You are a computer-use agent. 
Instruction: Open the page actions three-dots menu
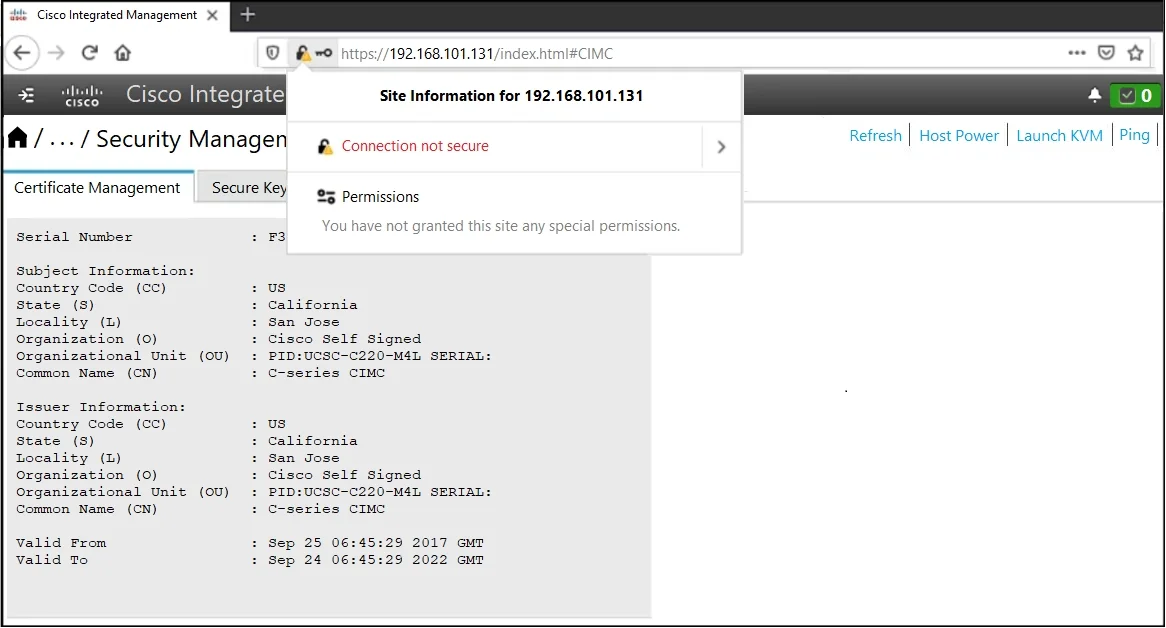(1077, 53)
